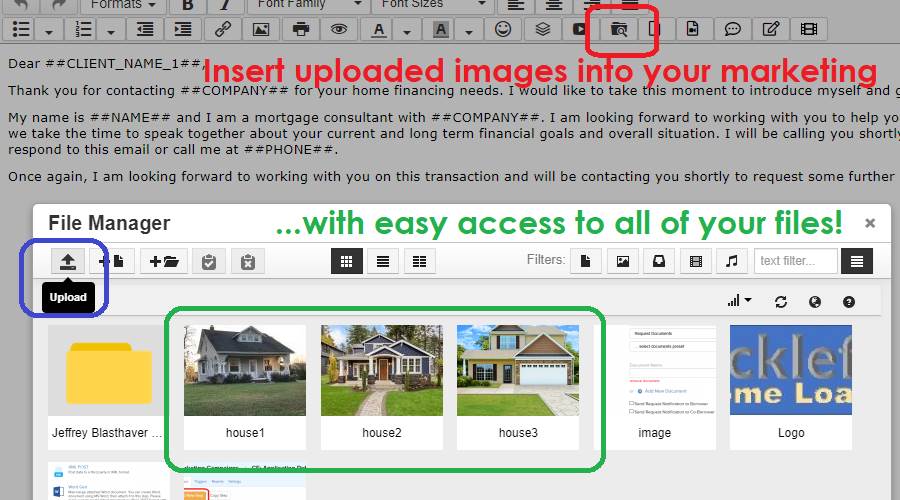The height and width of the screenshot is (500, 900).
Task: Open the sort order dropdown
Action: [739, 301]
